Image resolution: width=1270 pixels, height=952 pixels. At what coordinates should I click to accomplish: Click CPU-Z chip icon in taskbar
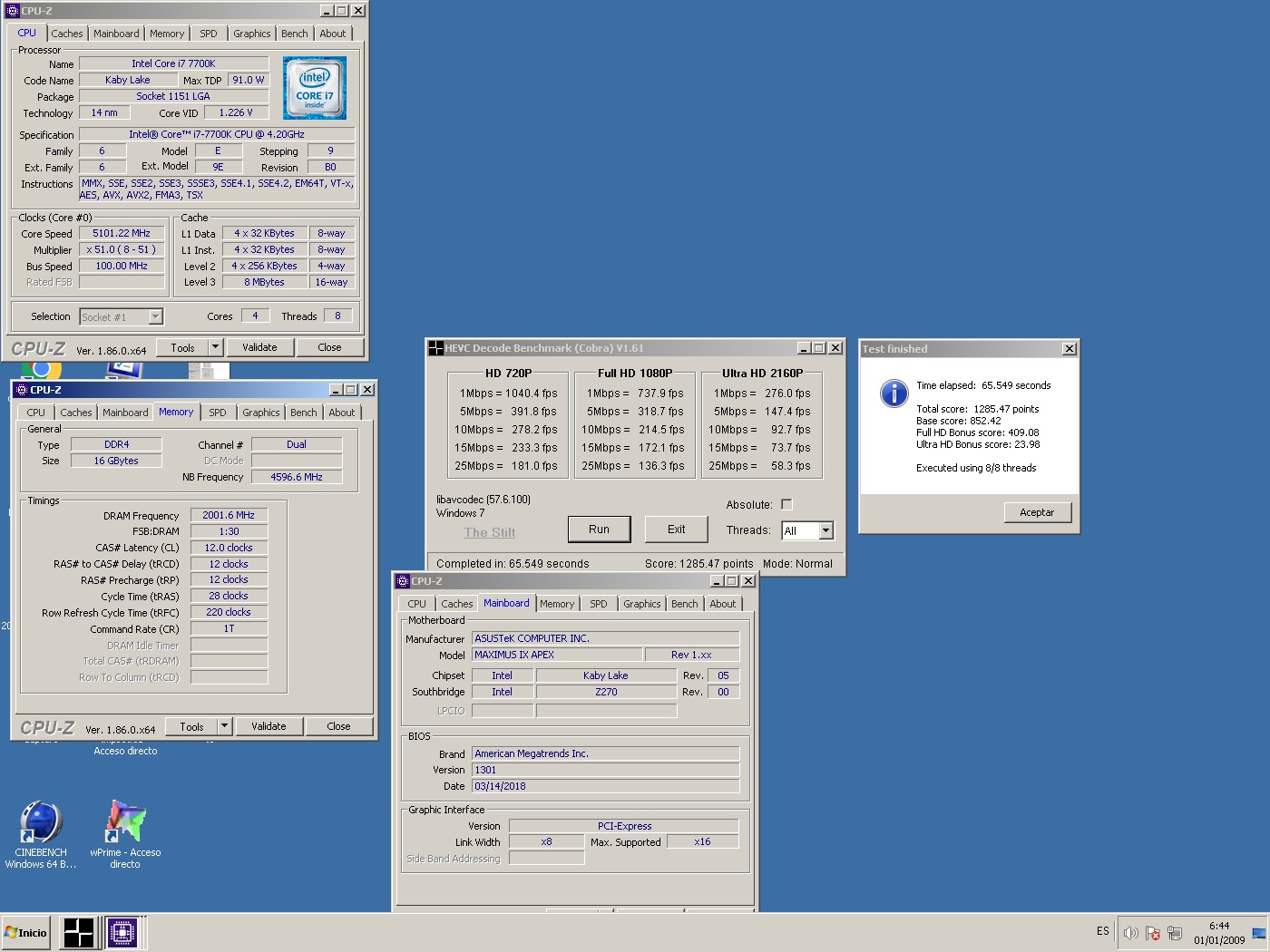pyautogui.click(x=122, y=932)
